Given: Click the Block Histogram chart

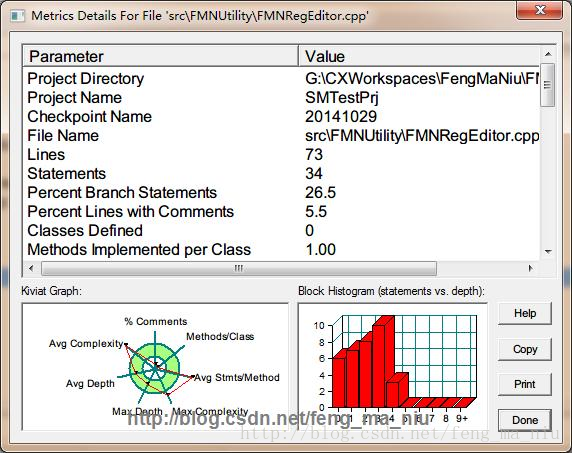Looking at the screenshot, I should (393, 367).
